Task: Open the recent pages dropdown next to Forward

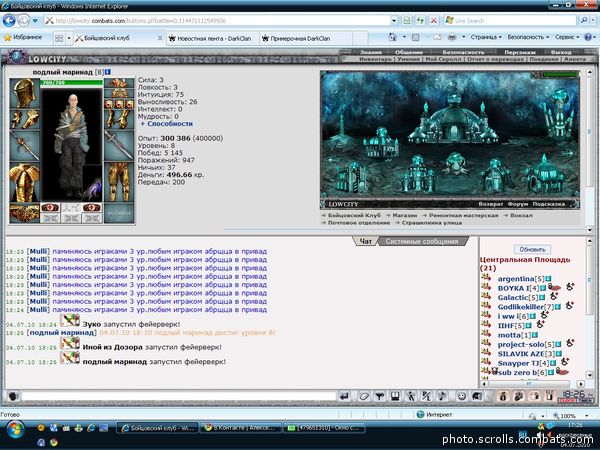Action: 35,21
